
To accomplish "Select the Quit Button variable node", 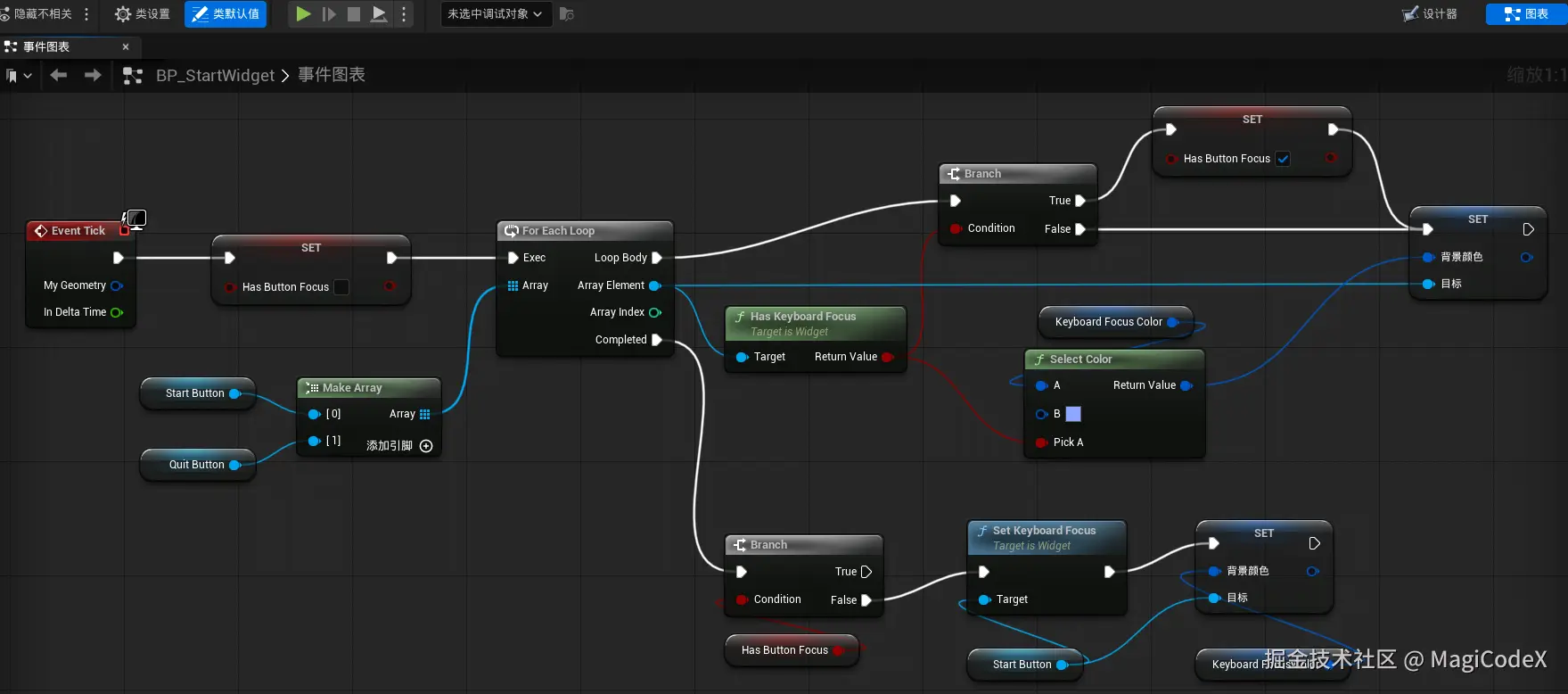I will tap(198, 465).
